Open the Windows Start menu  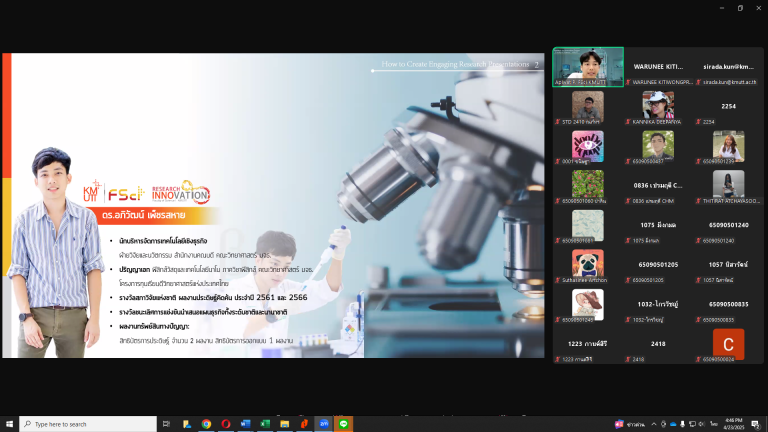[9, 424]
